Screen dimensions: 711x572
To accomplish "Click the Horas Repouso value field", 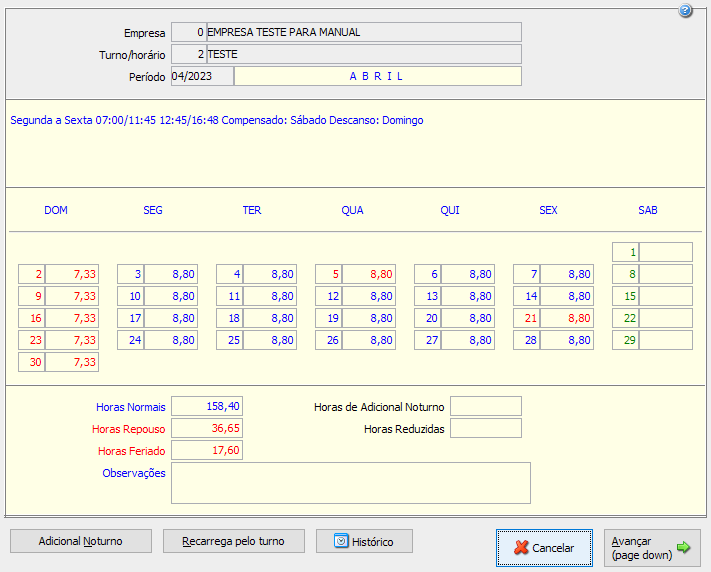I will tap(207, 428).
